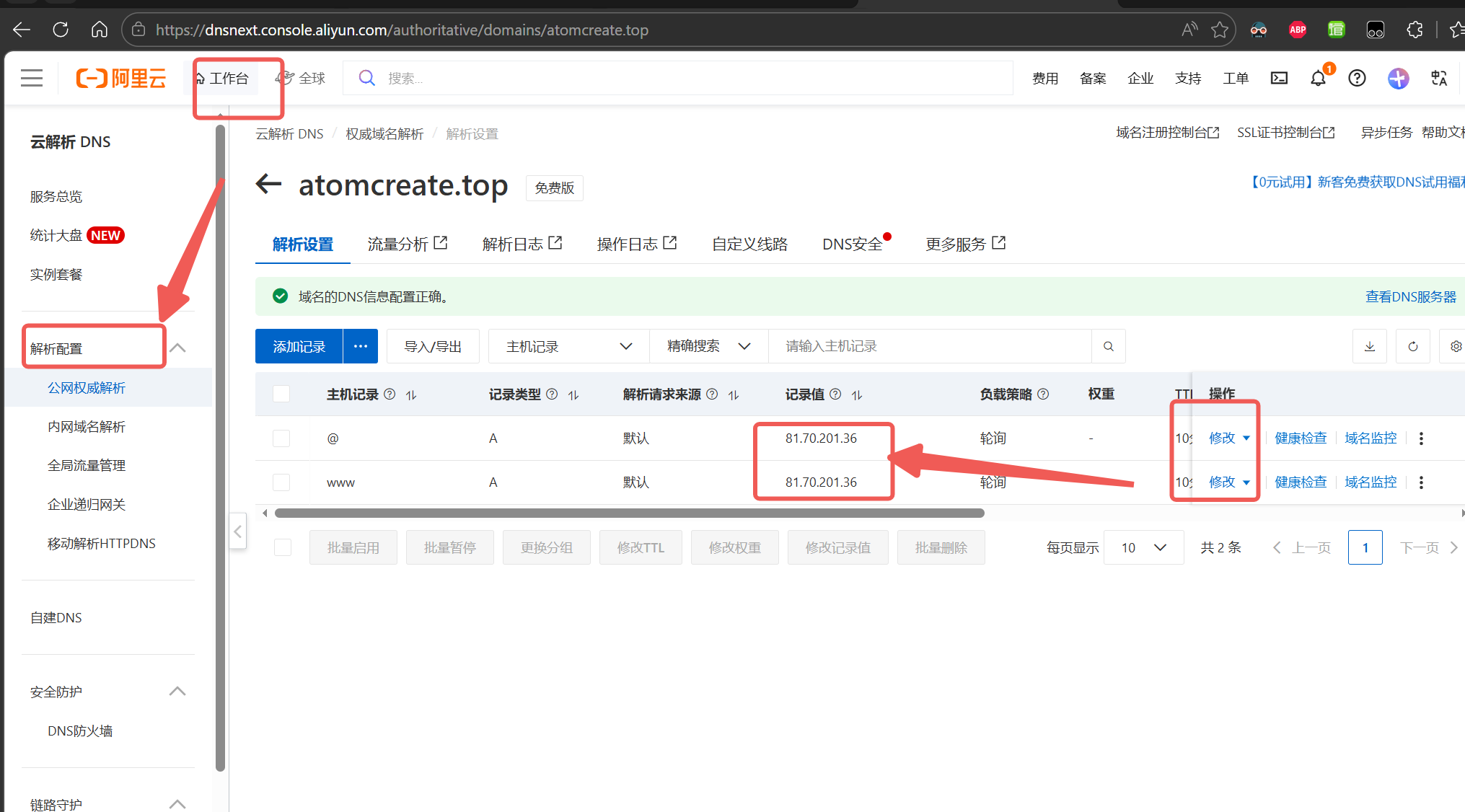
Task: Open the hamburger navigation menu
Action: [x=32, y=78]
